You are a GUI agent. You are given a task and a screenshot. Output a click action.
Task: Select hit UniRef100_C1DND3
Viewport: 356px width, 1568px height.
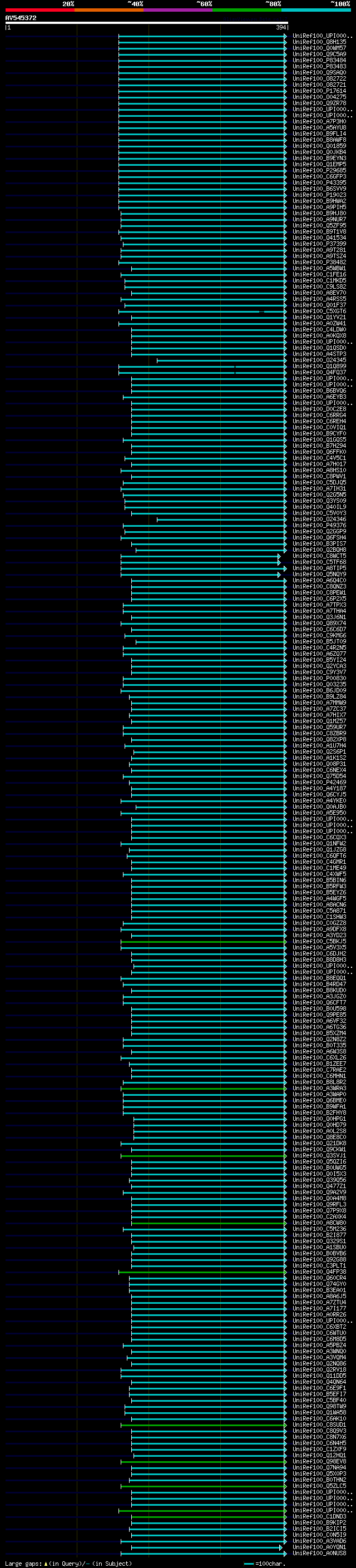coord(319,1516)
